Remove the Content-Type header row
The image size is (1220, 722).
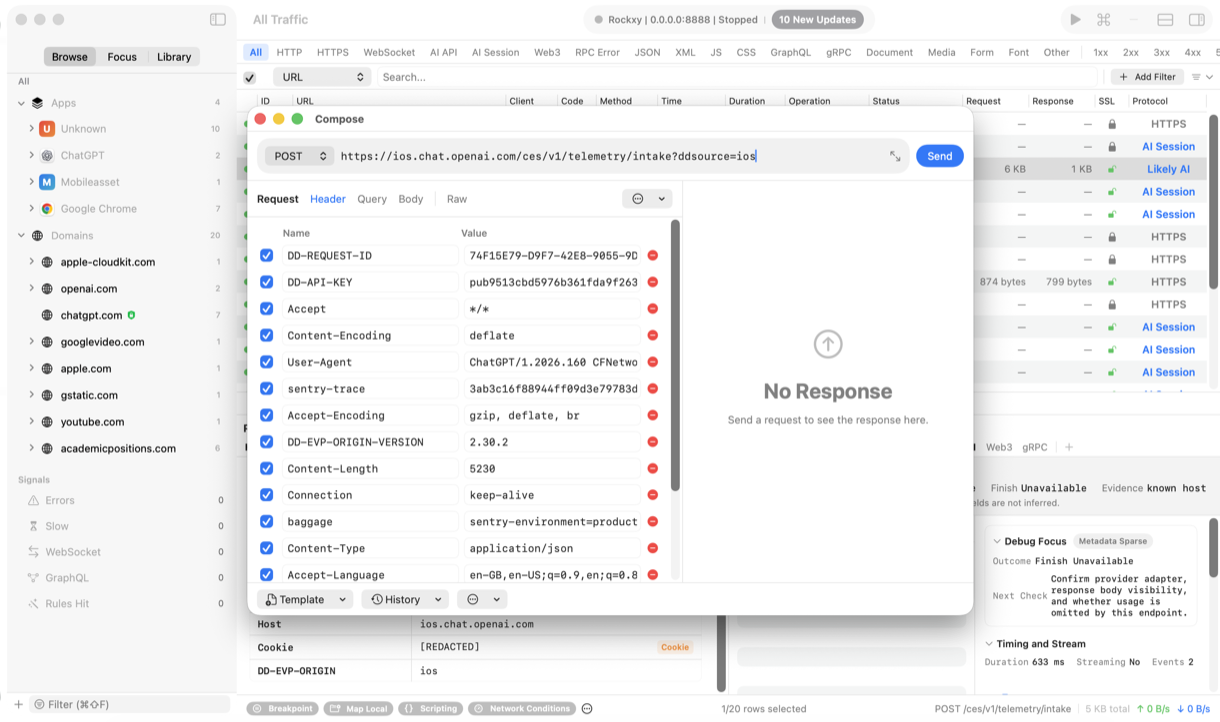point(653,548)
